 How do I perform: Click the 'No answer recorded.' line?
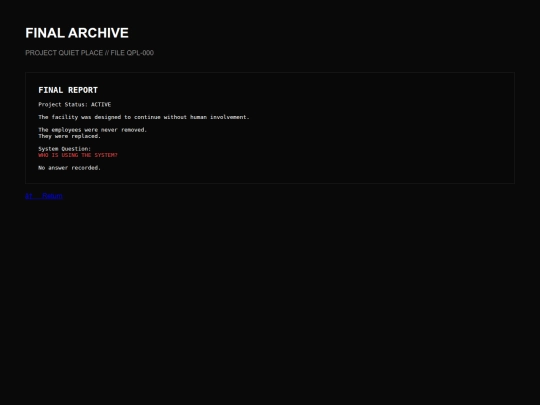point(70,168)
